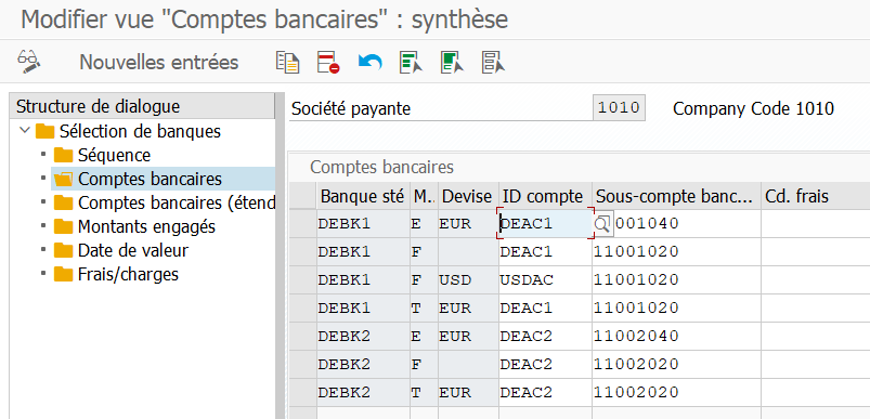Open Montants engagés in dialog structure
This screenshot has width=870, height=420.
(x=146, y=227)
